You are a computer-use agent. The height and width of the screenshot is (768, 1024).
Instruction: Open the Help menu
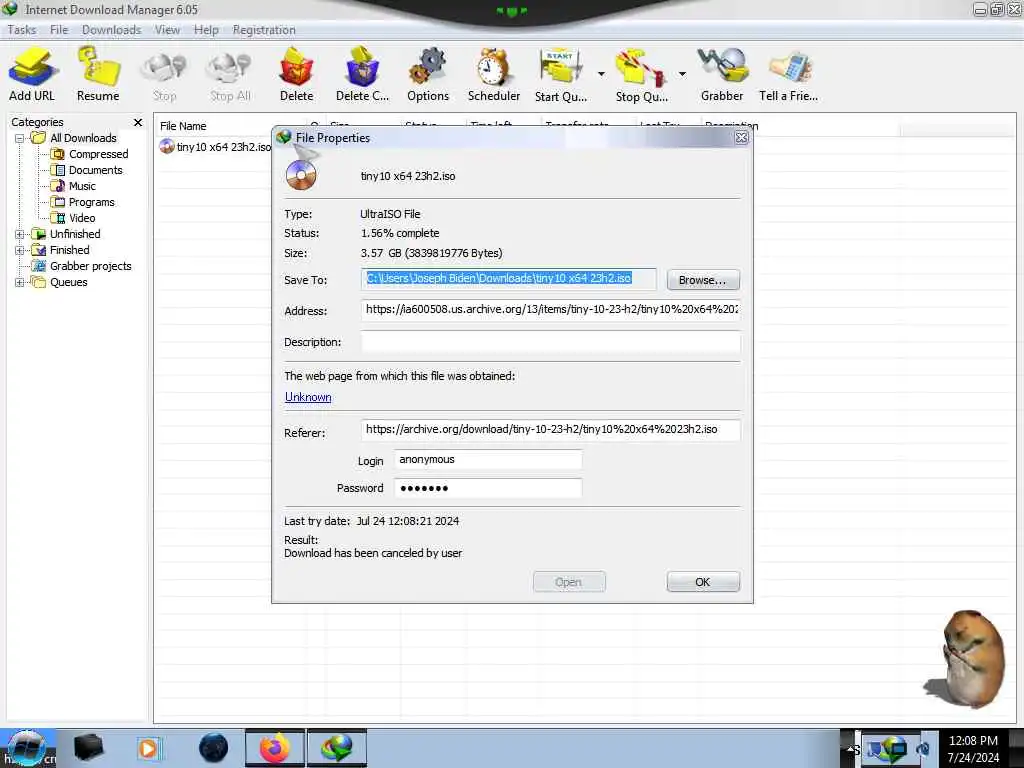click(x=206, y=30)
